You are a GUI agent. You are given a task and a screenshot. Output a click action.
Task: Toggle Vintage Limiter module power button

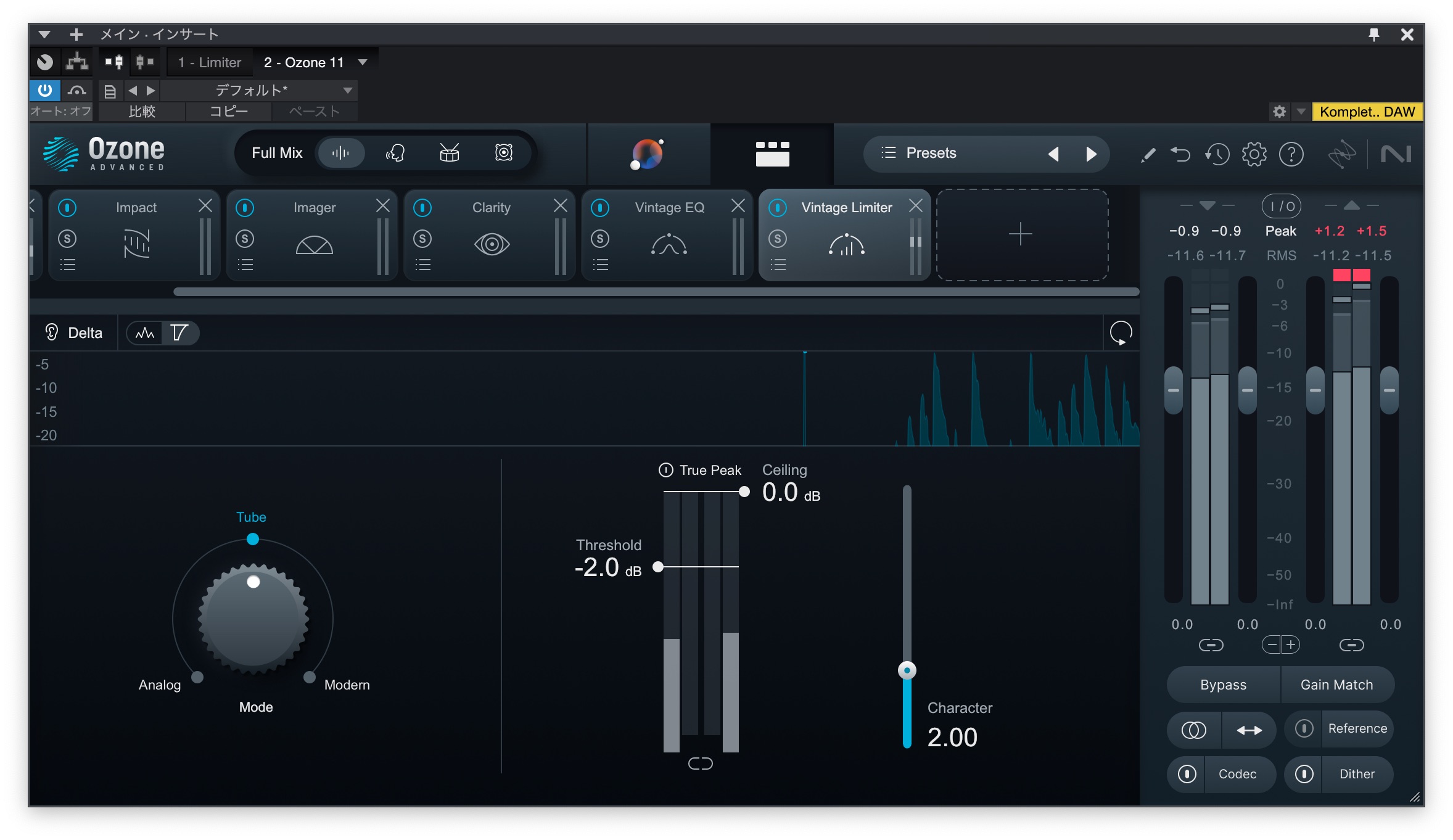(778, 208)
